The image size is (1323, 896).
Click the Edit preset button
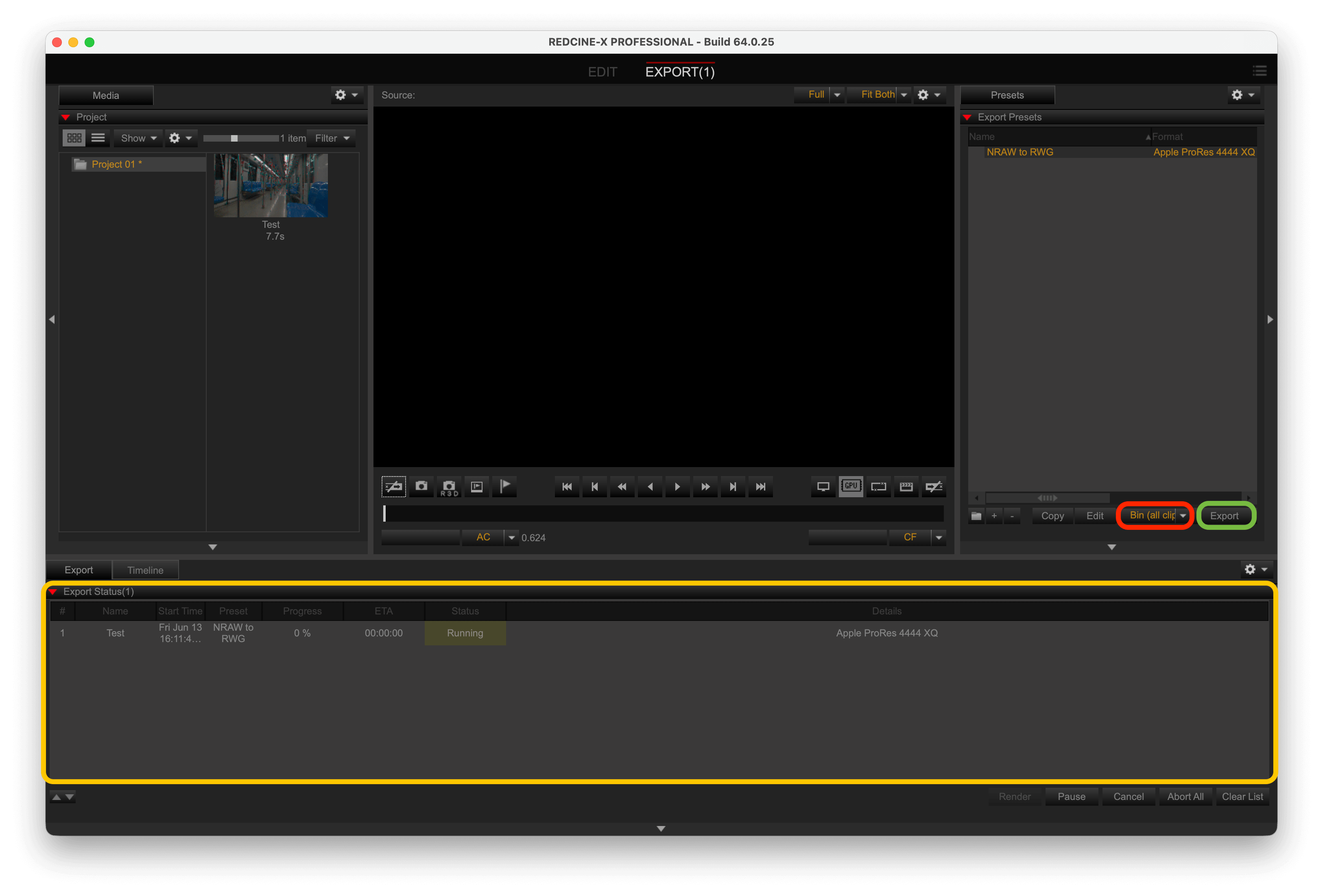(1095, 516)
